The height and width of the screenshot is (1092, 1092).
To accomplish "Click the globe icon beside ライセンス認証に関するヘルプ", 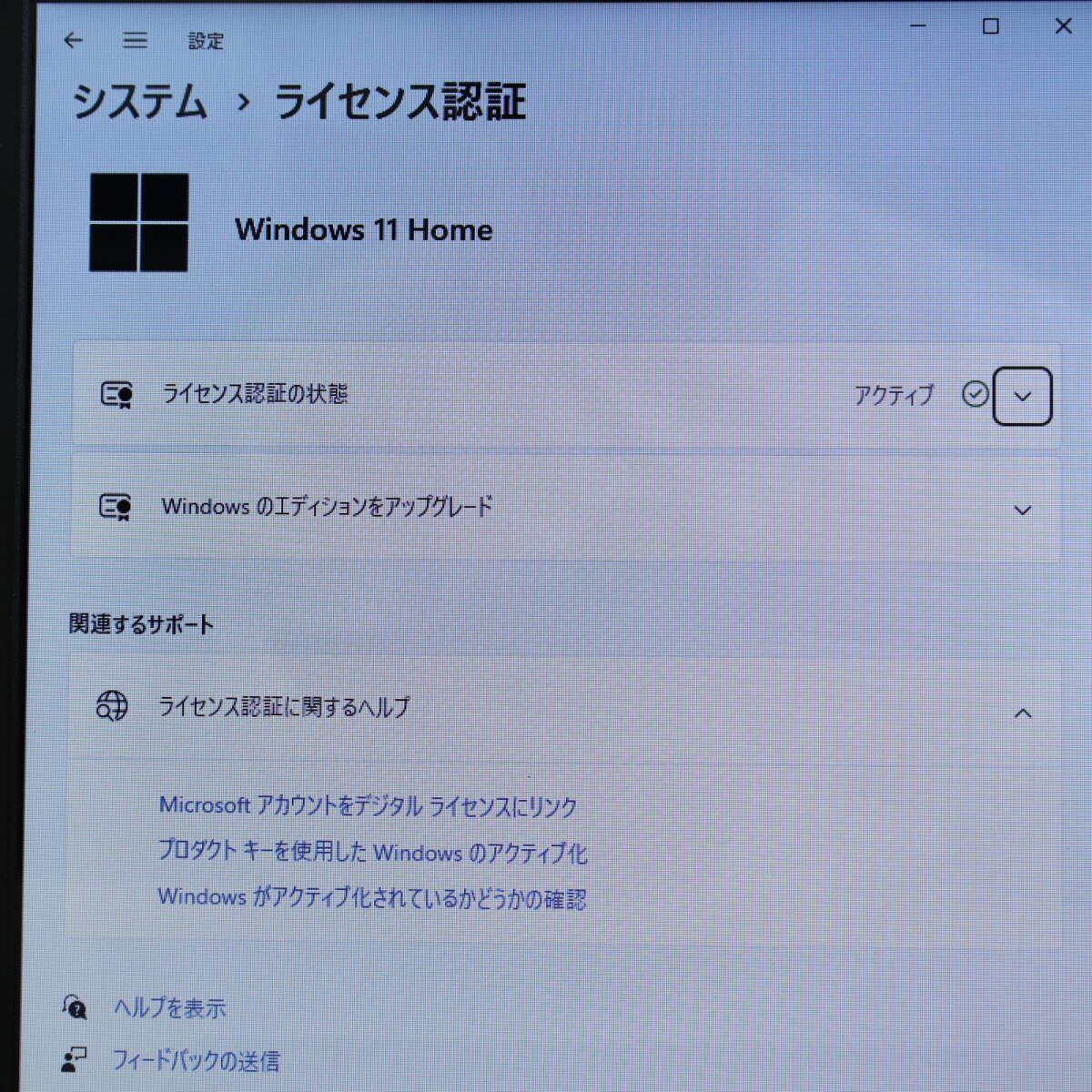I will (112, 705).
